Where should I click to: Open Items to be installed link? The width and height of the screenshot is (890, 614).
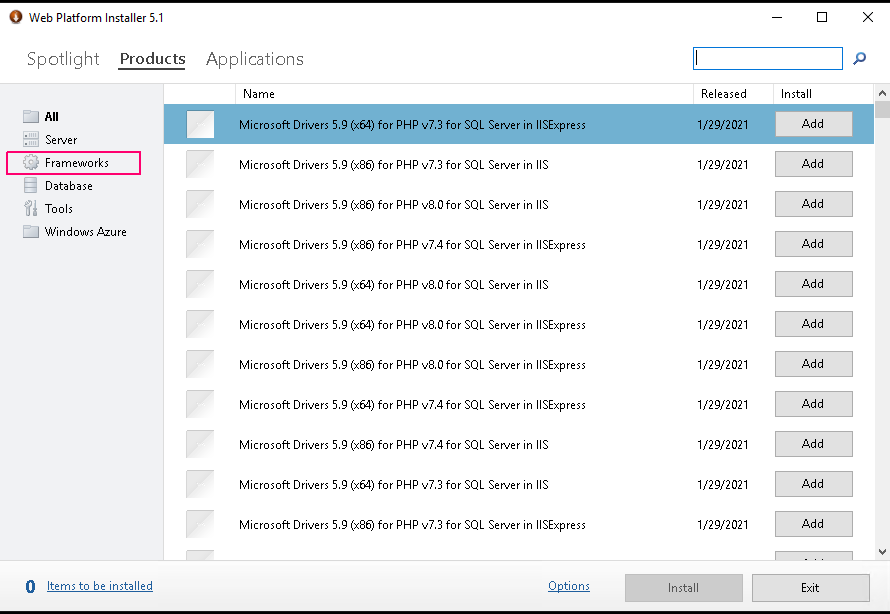pyautogui.click(x=99, y=586)
